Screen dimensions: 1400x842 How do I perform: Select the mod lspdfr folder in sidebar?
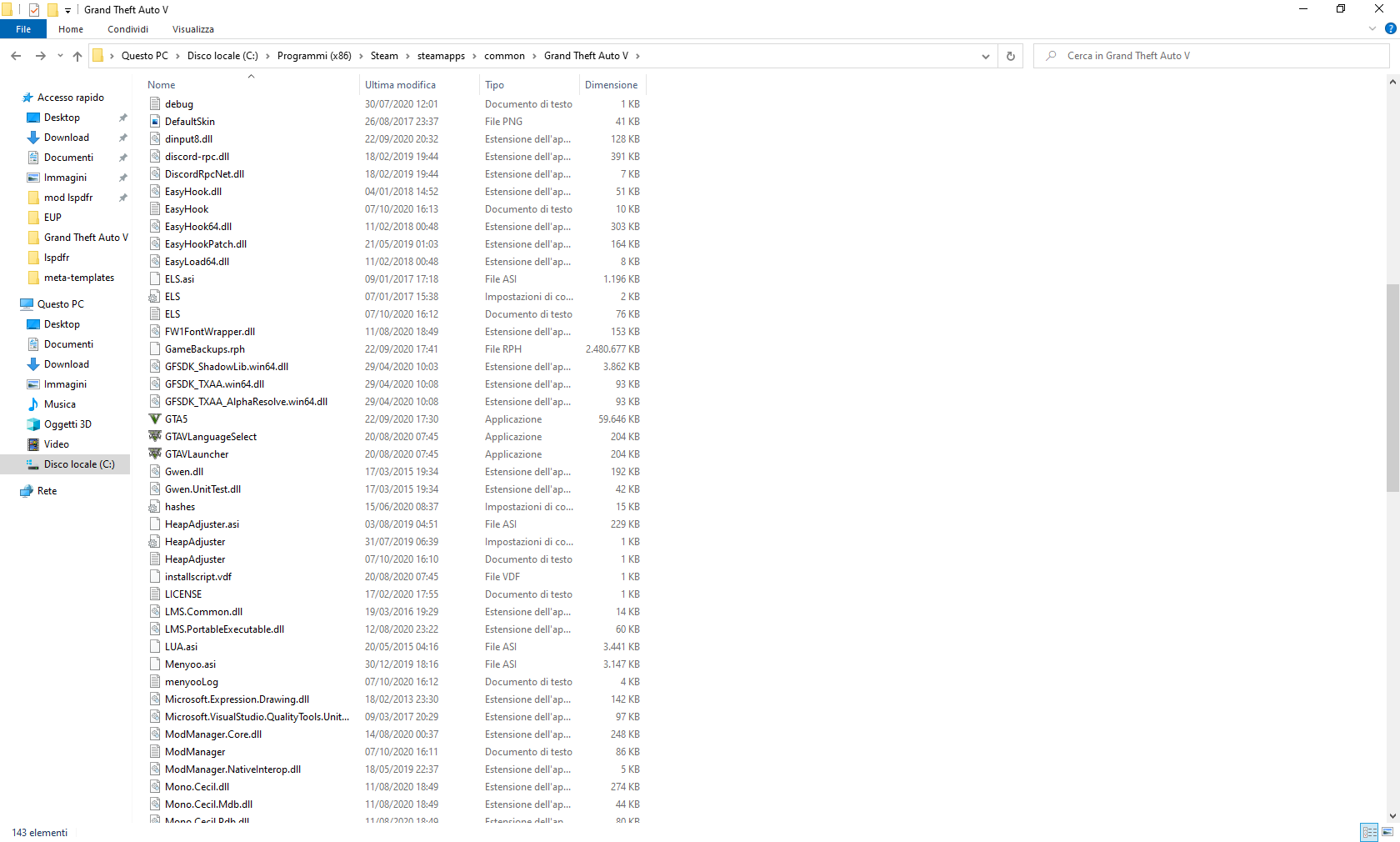(68, 198)
